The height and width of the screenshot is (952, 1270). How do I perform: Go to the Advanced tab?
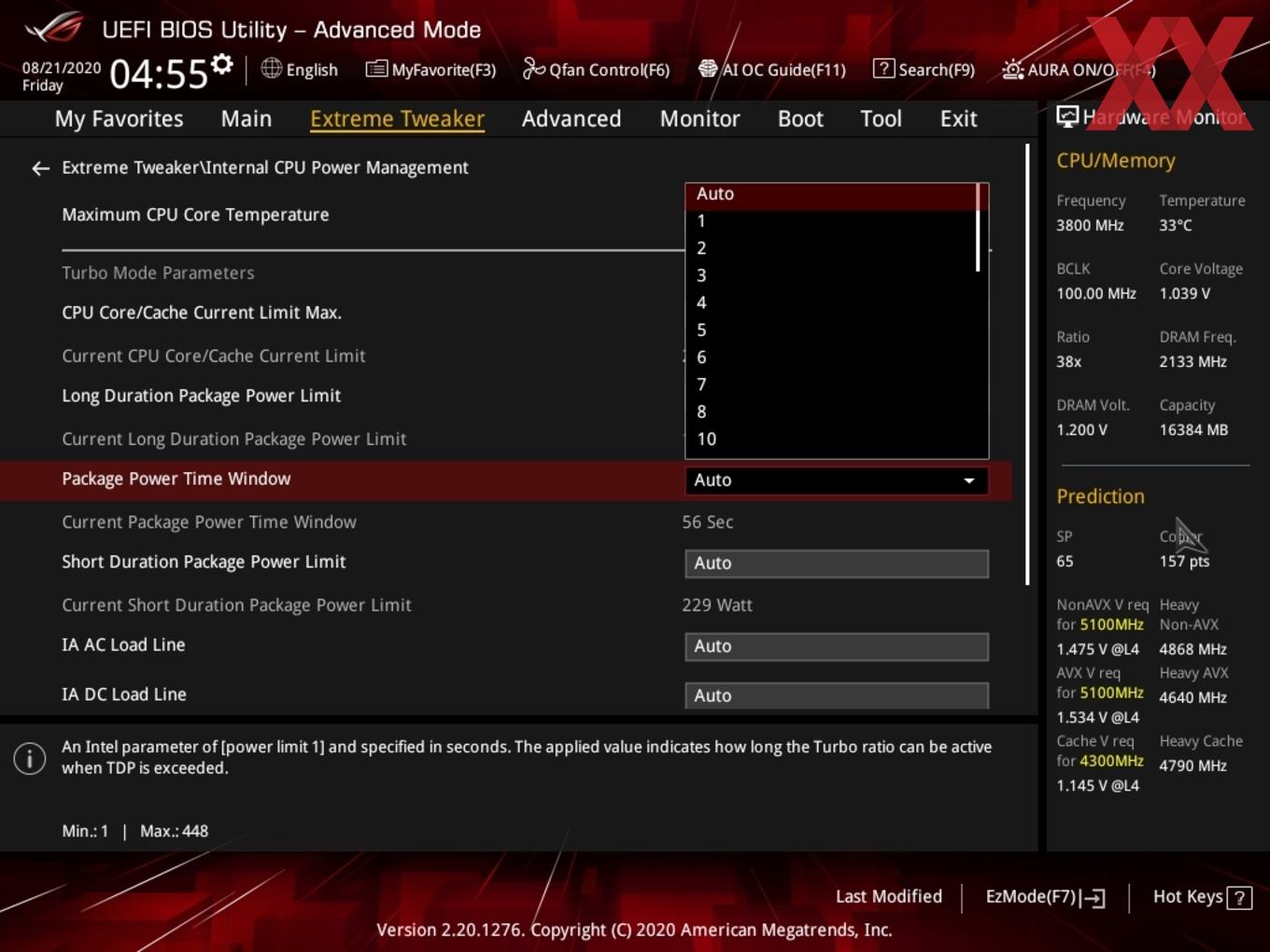tap(571, 119)
